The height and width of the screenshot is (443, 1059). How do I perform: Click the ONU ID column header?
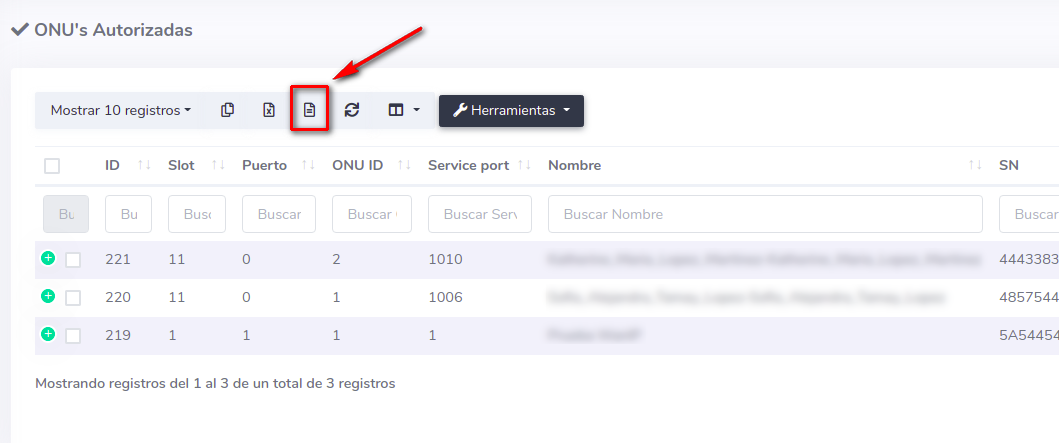coord(357,165)
